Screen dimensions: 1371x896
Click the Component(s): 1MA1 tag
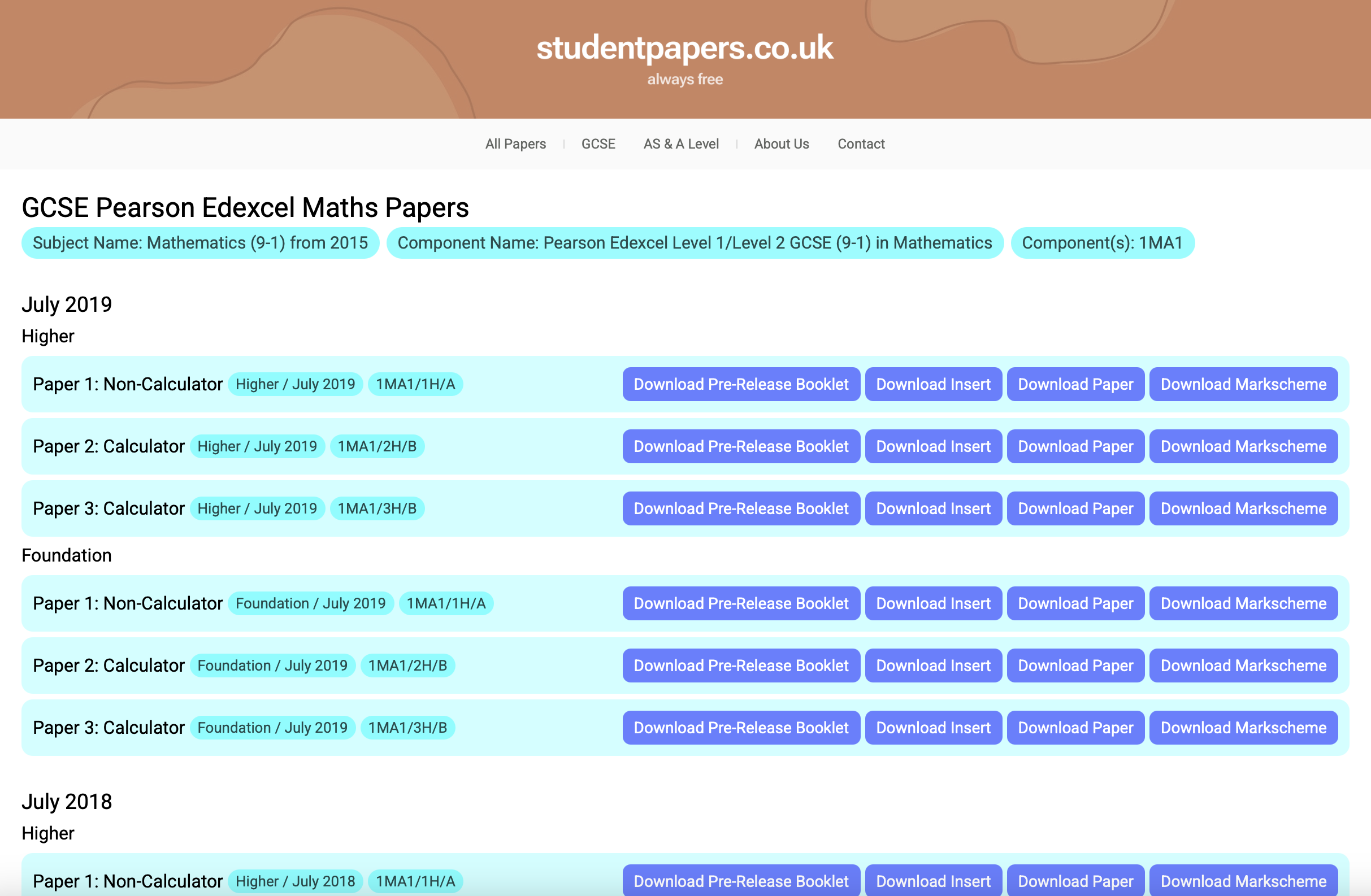1101,243
